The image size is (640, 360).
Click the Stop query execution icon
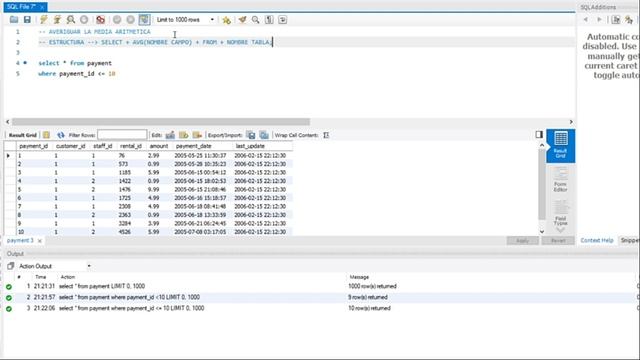(84, 20)
